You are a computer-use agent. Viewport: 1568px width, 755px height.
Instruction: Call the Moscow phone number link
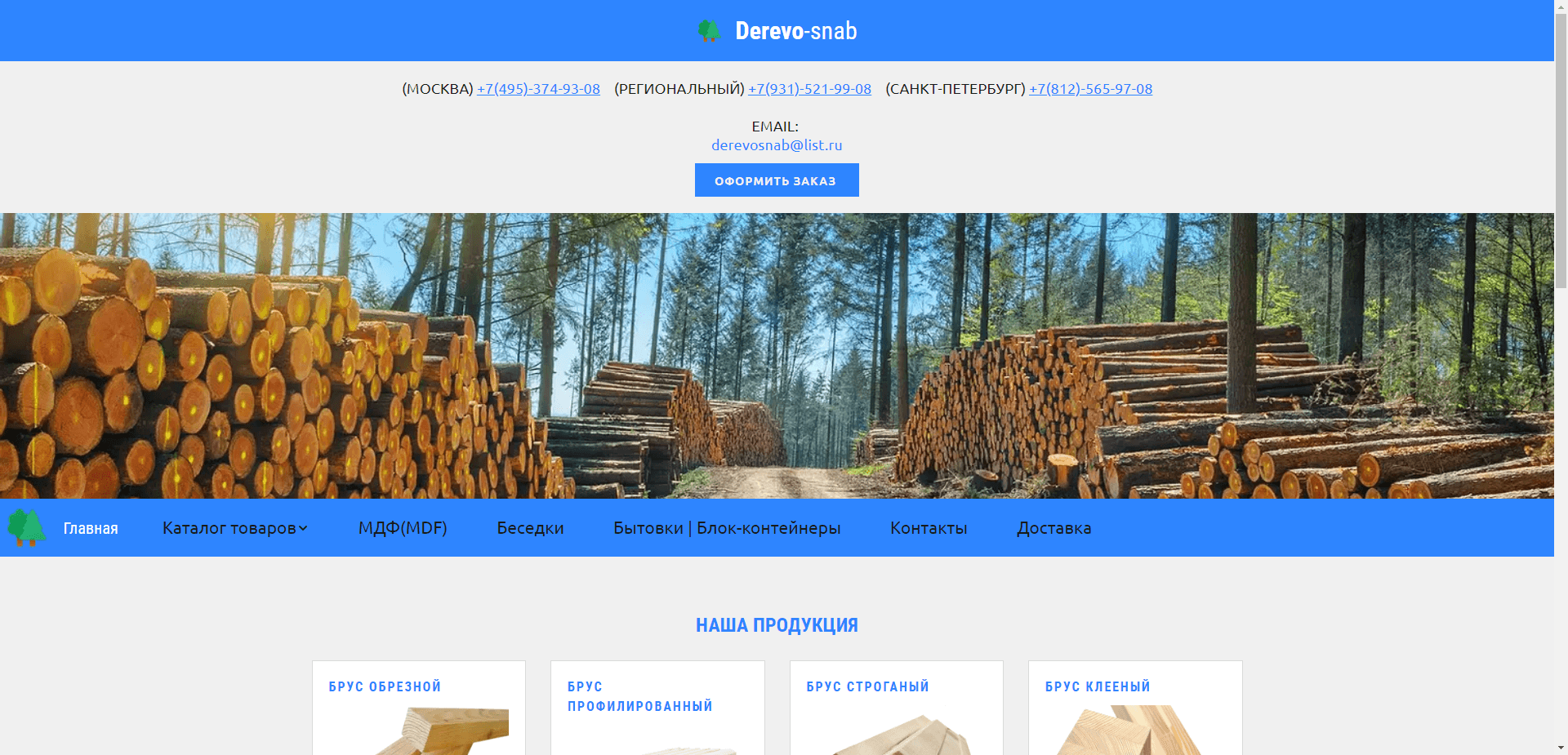[x=538, y=89]
